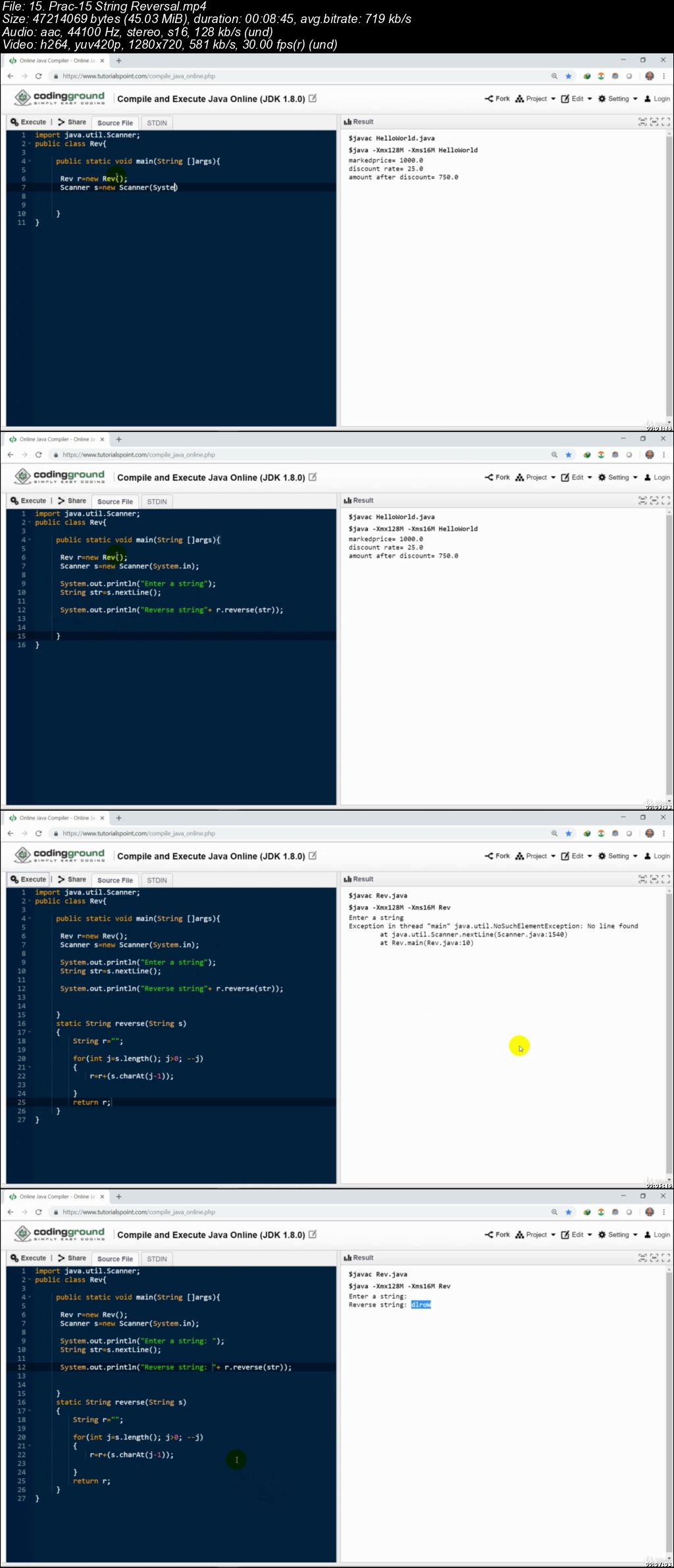Collapse the fold arrow at line 21, last frame
The width and height of the screenshot is (674, 1568).
(x=29, y=1446)
